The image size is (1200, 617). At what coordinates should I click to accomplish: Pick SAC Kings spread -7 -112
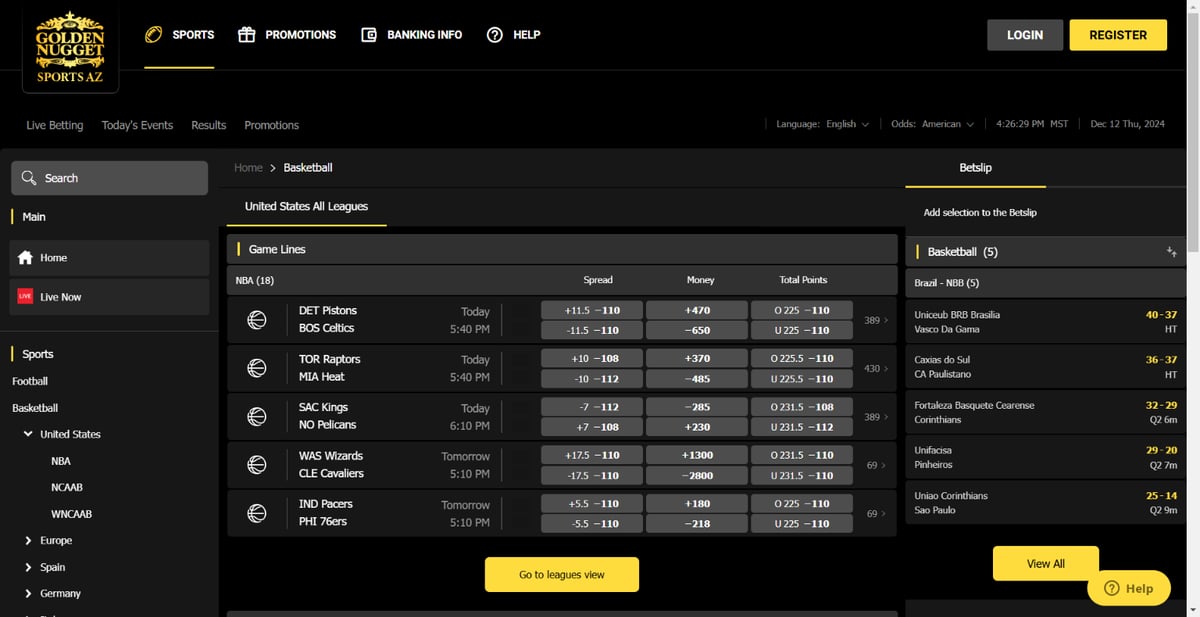[x=592, y=407]
